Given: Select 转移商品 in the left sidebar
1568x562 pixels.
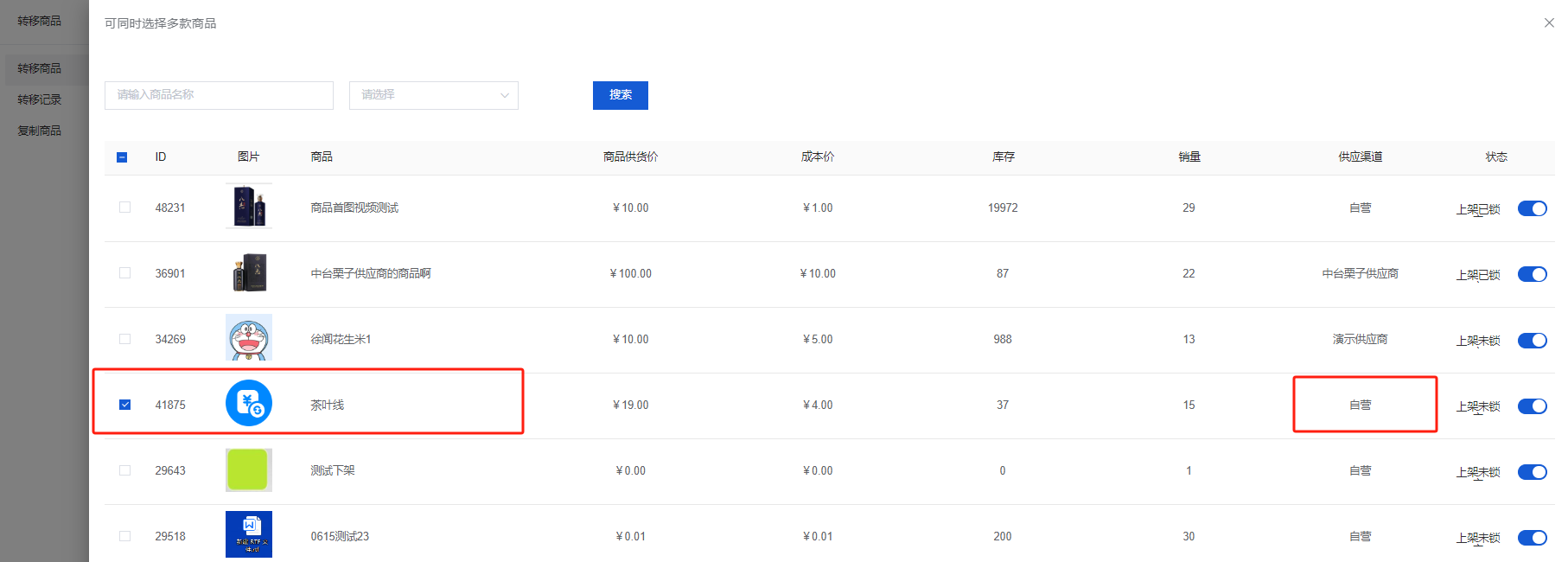Looking at the screenshot, I should 40,68.
